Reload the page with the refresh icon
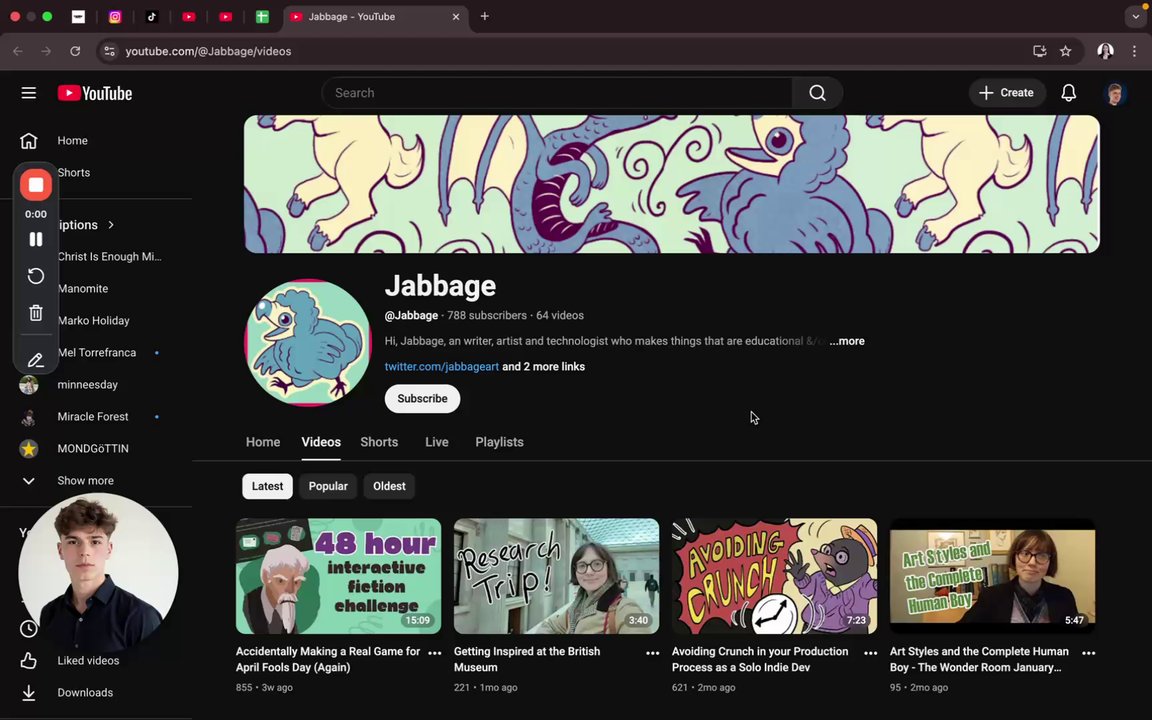 (x=75, y=51)
